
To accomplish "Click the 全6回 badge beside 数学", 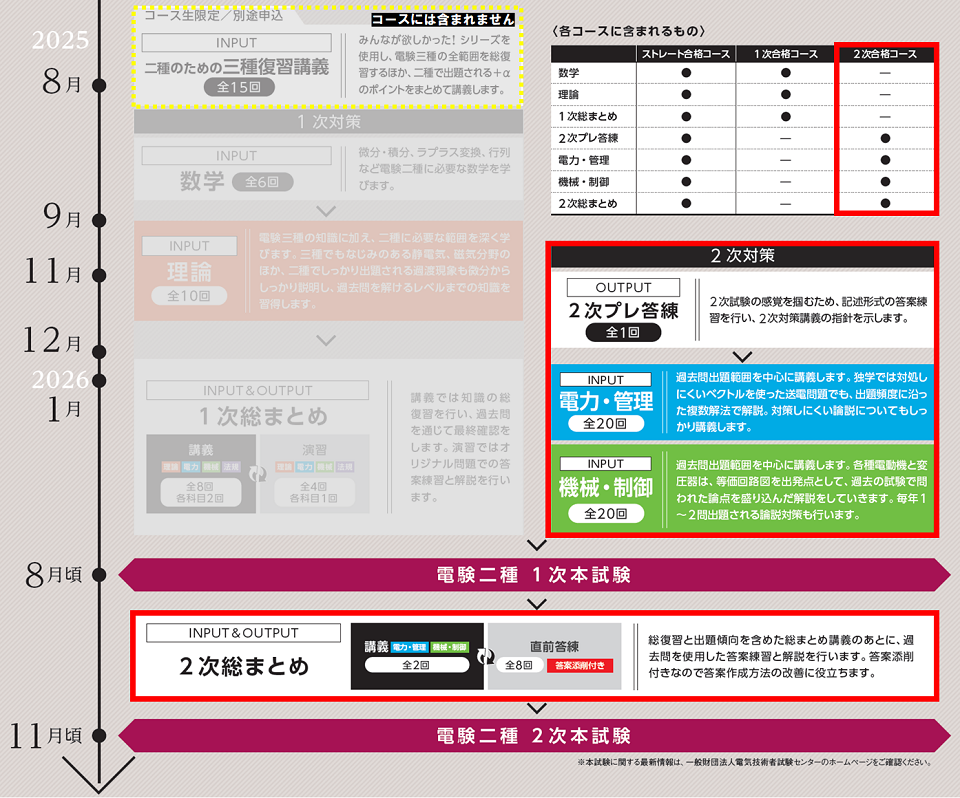I will pyautogui.click(x=262, y=182).
